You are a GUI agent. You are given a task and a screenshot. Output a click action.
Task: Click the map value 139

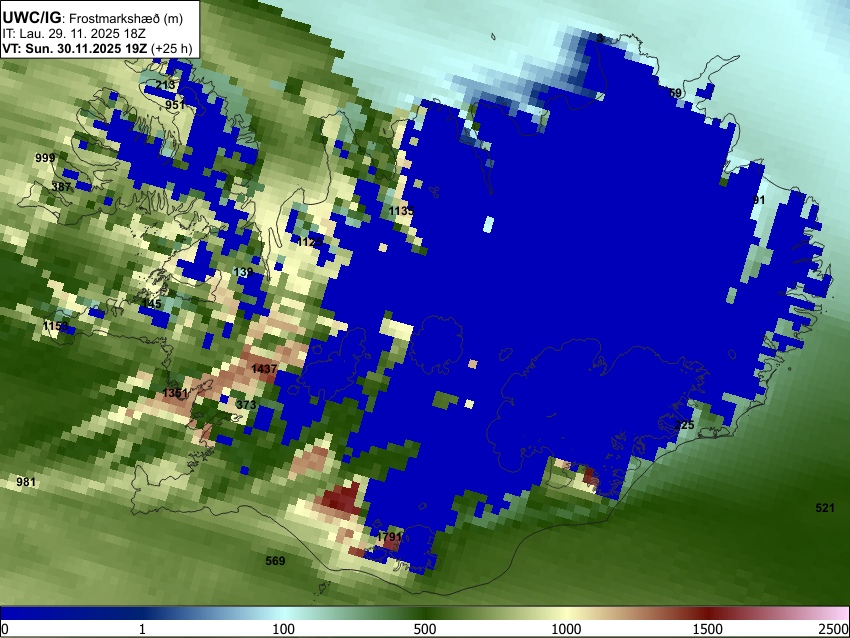(243, 272)
